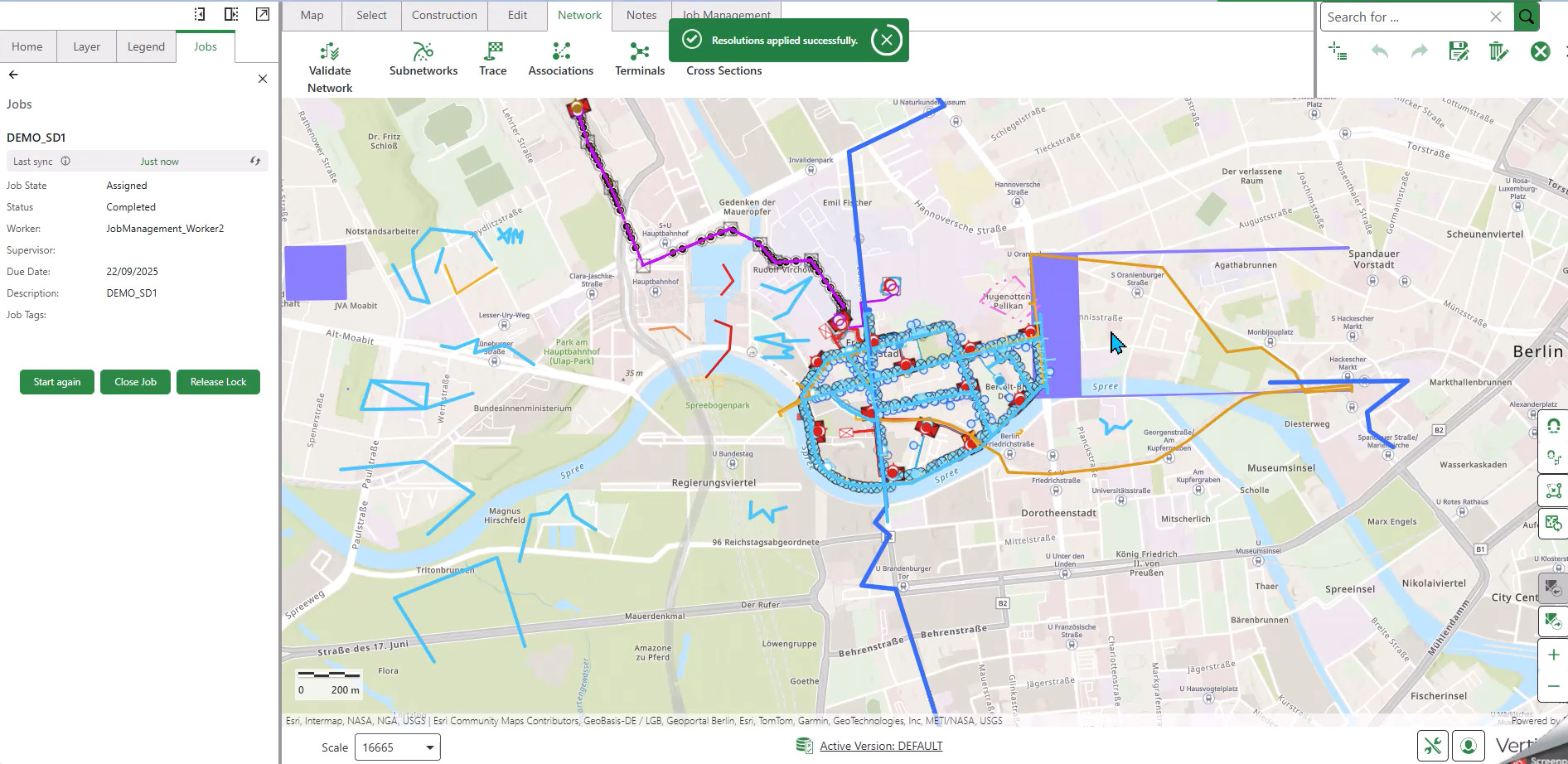Click the Release Lock button
Screen dimensions: 1568x764
(218, 382)
